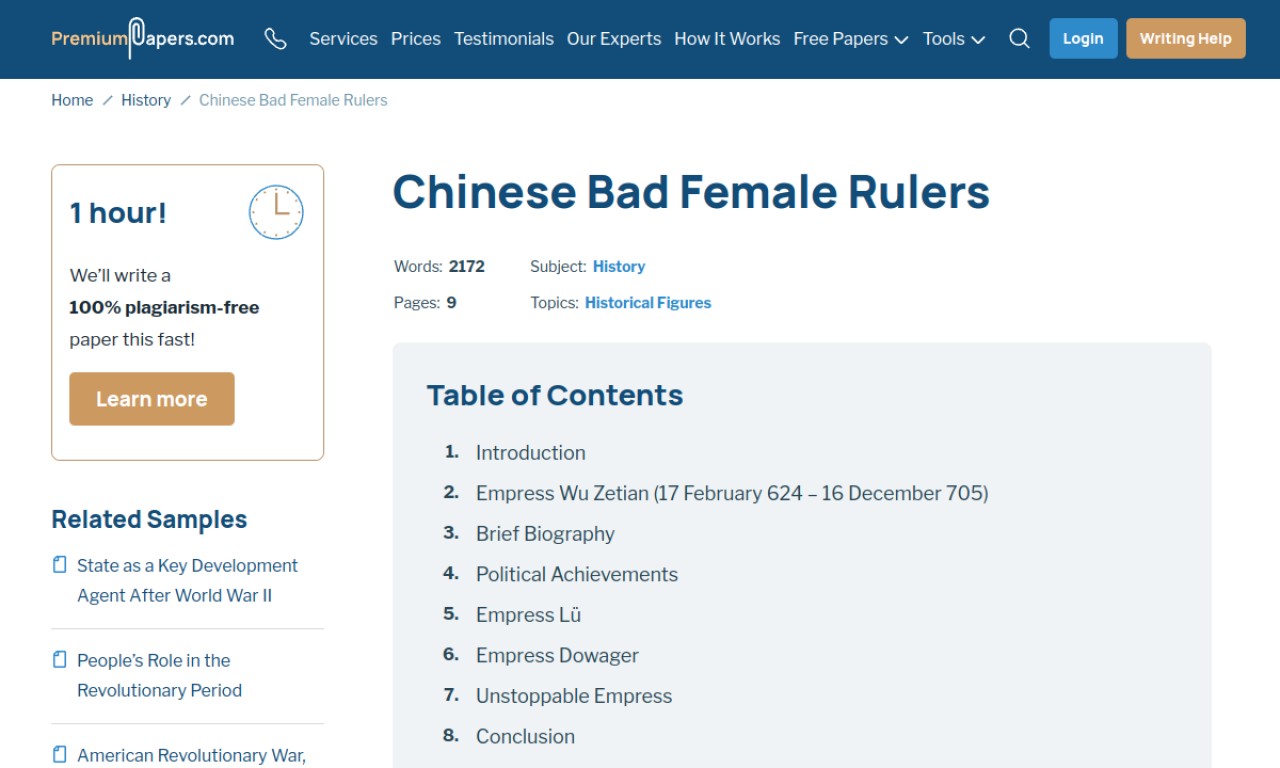Jump to Empress Dowager section
This screenshot has height=768, width=1280.
(557, 655)
